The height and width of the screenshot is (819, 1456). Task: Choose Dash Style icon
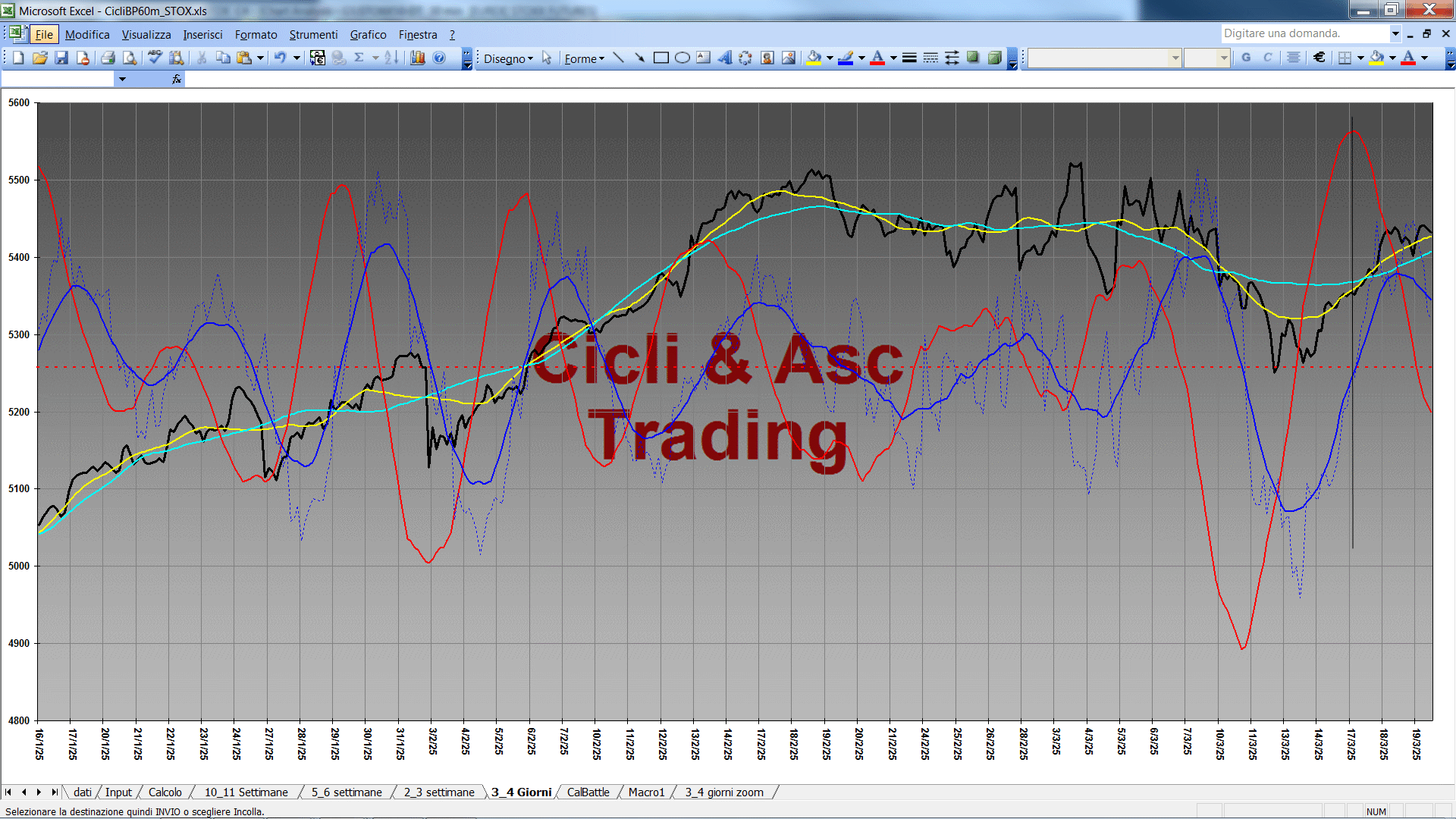point(930,58)
